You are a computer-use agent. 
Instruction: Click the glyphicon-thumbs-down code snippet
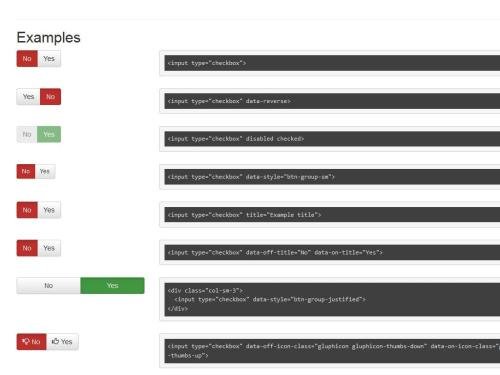click(332, 351)
